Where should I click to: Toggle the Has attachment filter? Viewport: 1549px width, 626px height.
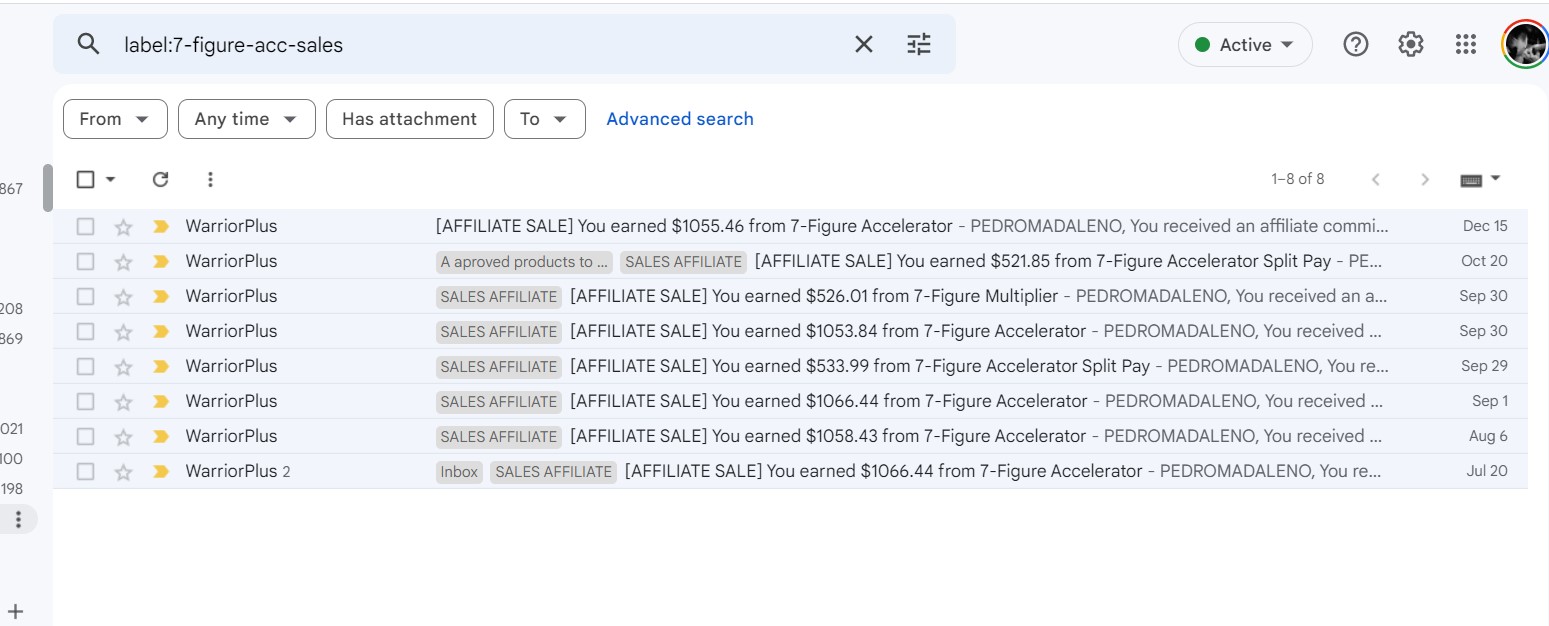click(x=410, y=119)
